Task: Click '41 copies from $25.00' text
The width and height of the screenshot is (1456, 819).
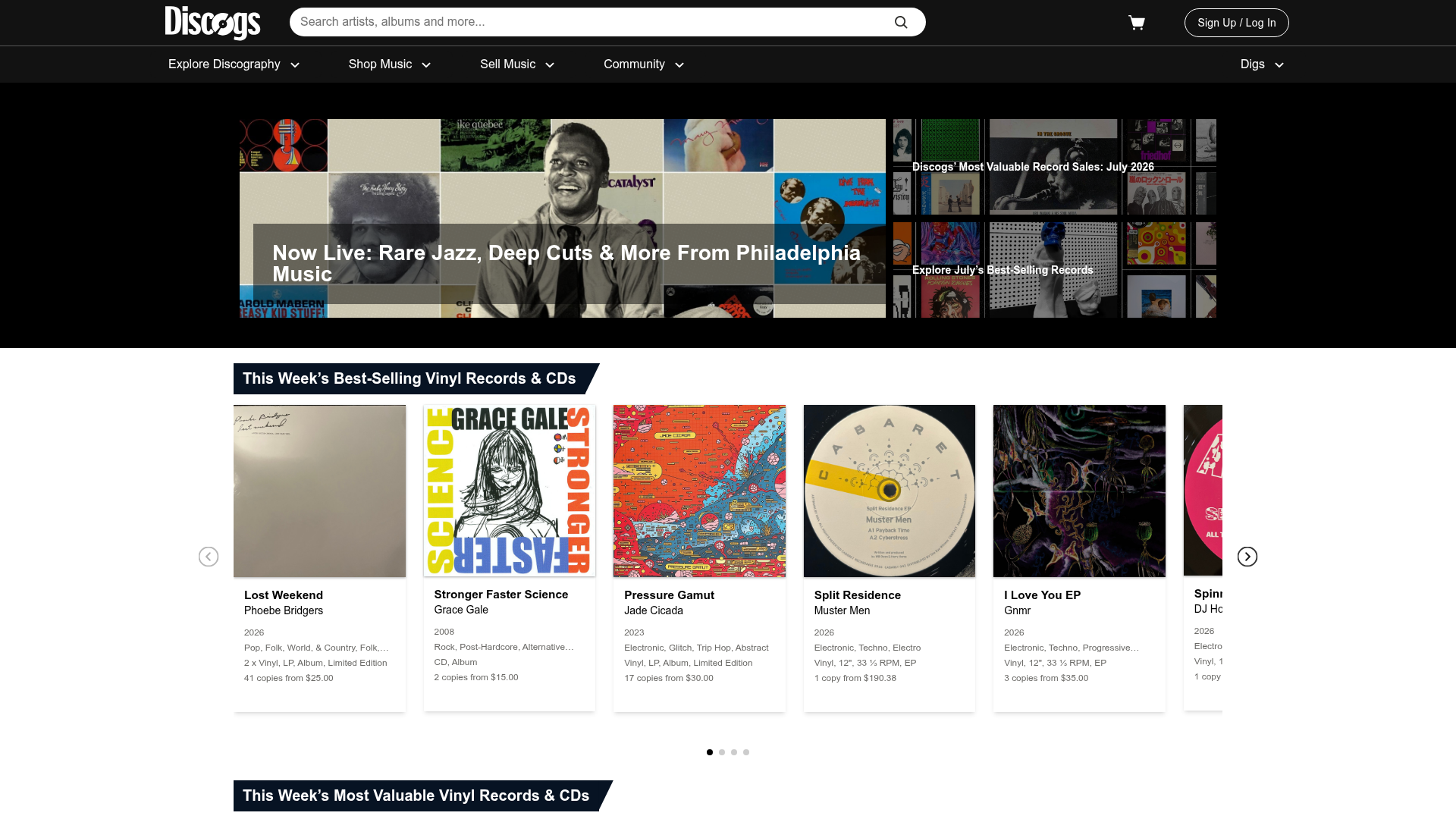Action: [x=288, y=678]
